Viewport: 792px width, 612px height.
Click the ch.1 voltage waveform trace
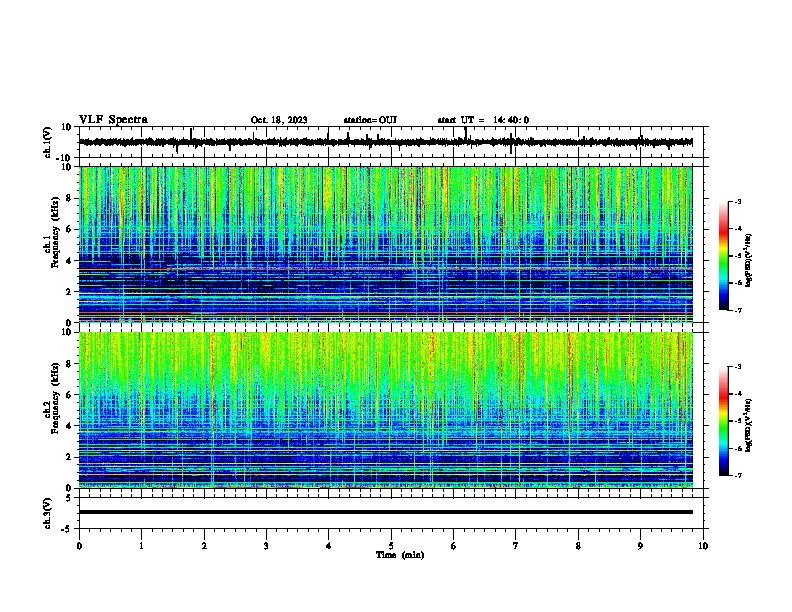(385, 142)
